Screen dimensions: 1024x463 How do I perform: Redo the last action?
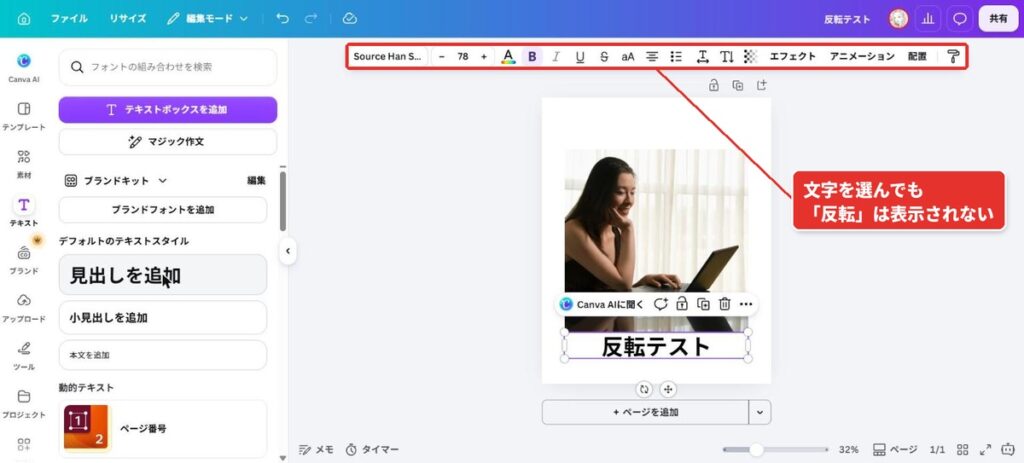311,19
